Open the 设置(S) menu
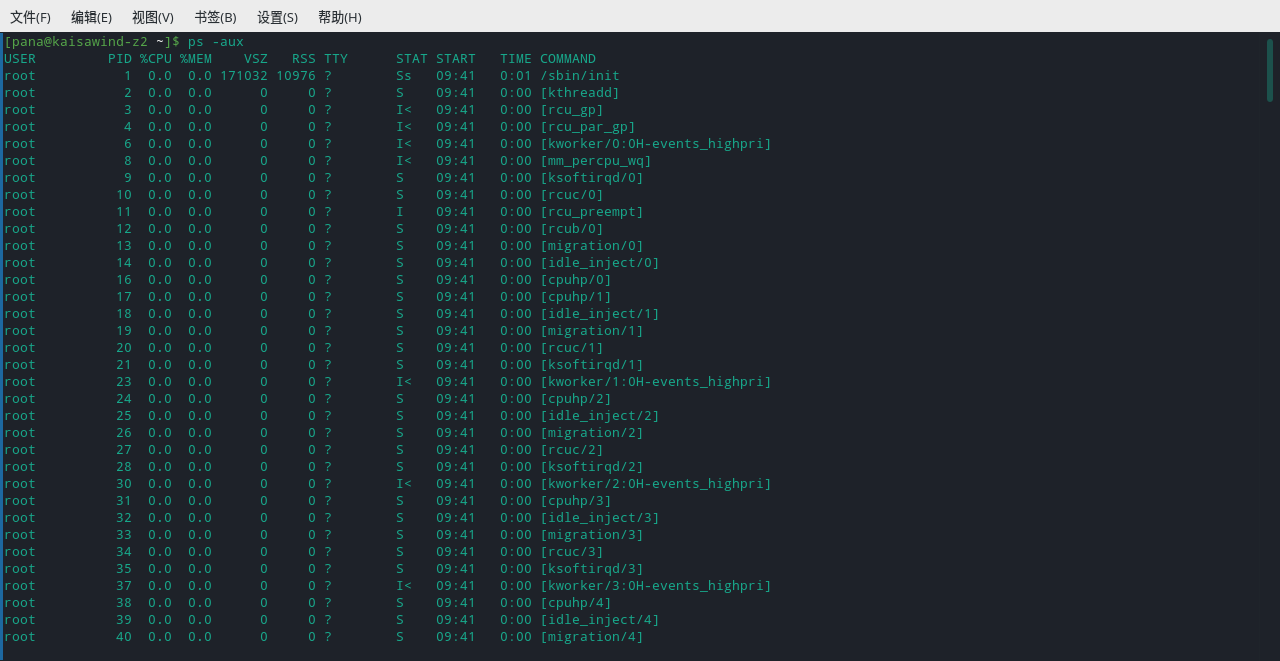The width and height of the screenshot is (1280, 661). 277,17
